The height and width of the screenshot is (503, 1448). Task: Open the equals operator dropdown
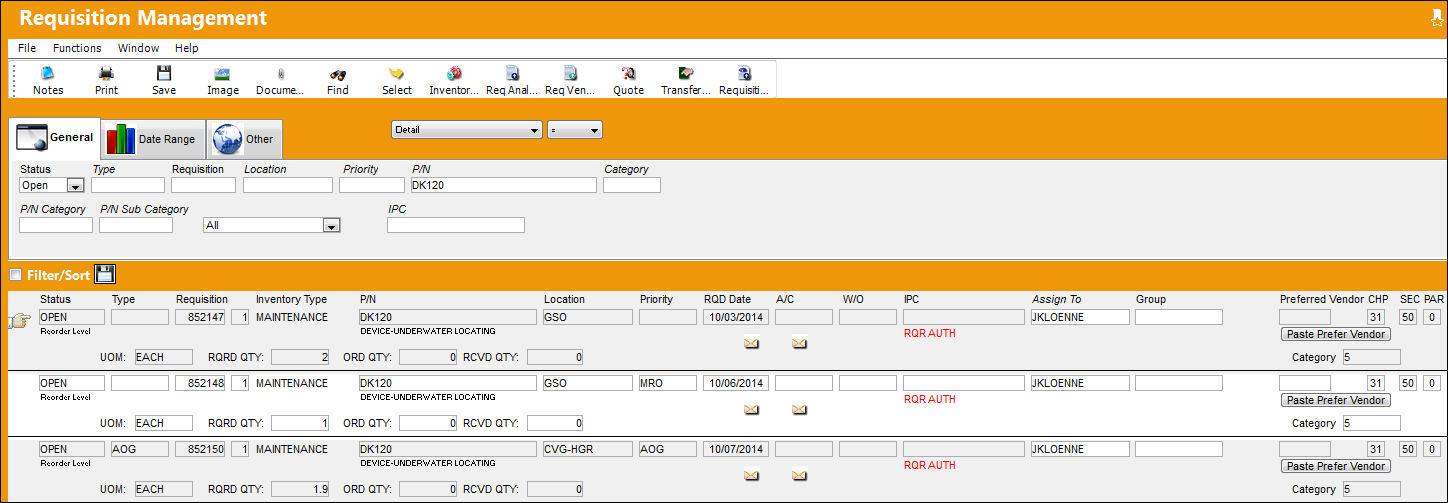pos(574,130)
